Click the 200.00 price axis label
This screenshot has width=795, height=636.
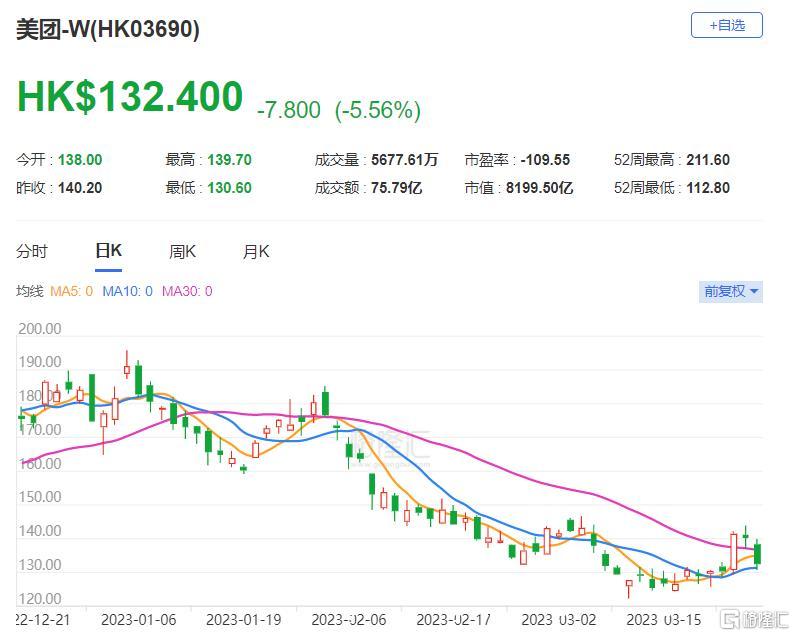click(40, 329)
